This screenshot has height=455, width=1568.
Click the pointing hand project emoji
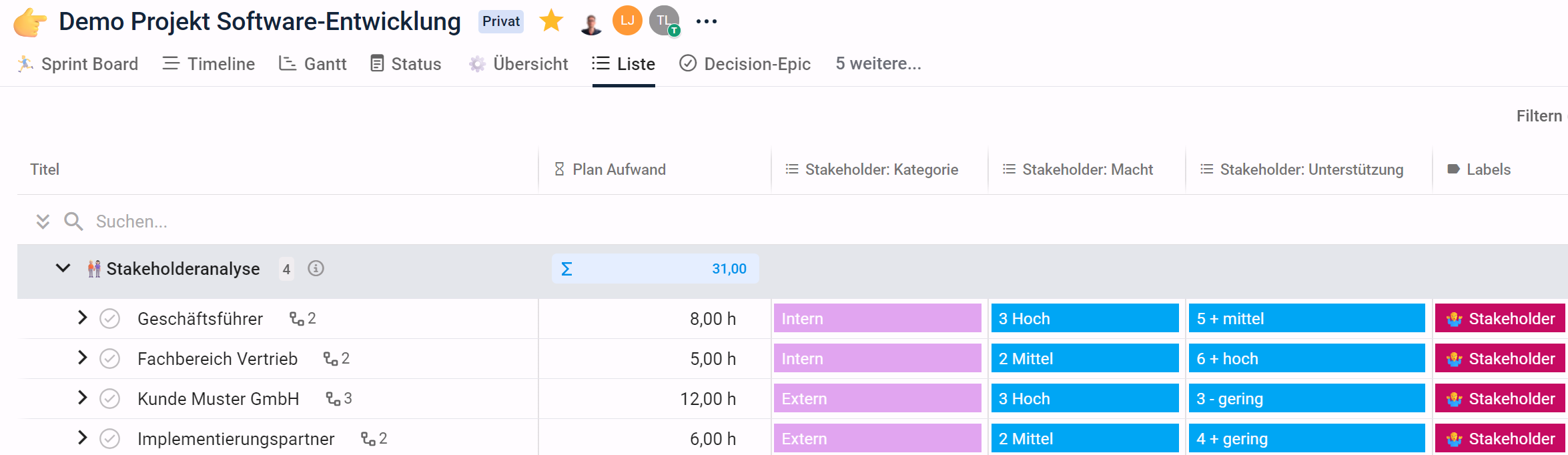pyautogui.click(x=30, y=22)
